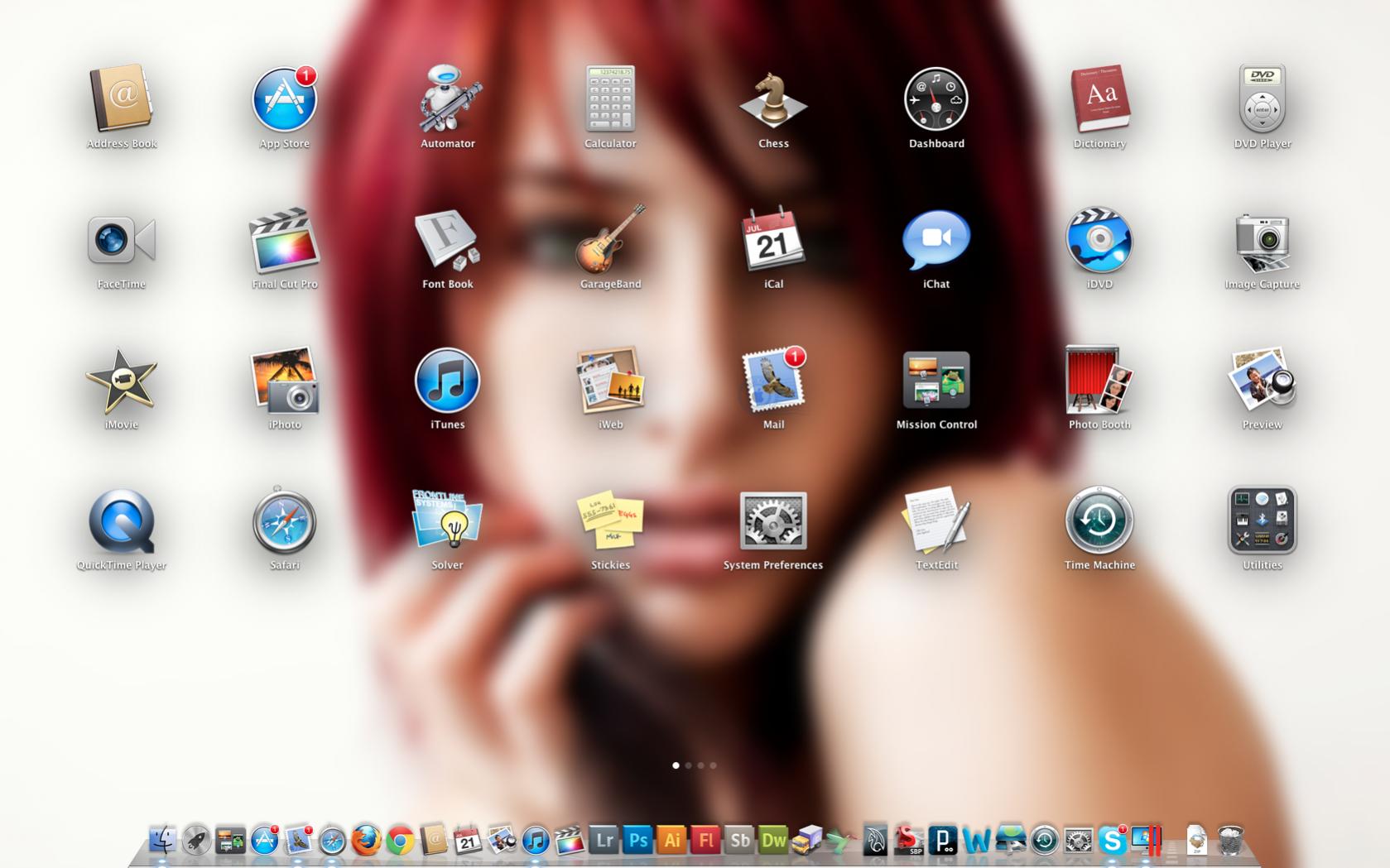This screenshot has height=868, width=1390.
Task: Launch Adobe Photoshop from the Dock
Action: coord(637,840)
